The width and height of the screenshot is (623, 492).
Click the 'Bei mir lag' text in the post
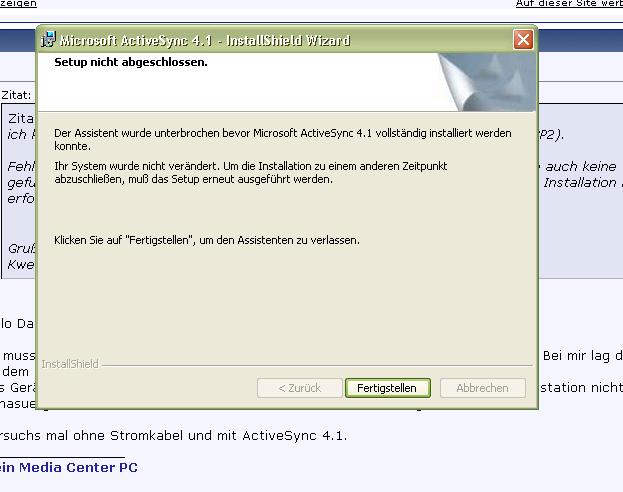[x=582, y=355]
